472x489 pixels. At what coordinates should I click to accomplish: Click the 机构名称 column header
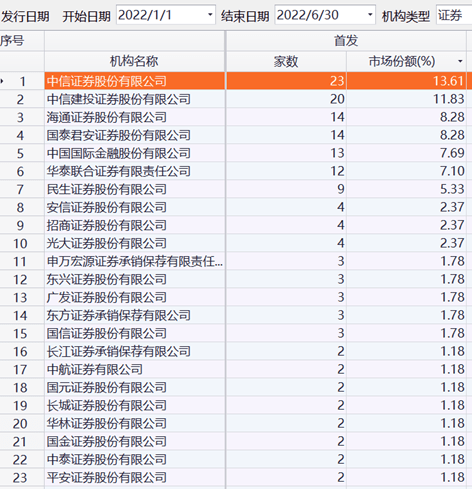pos(134,61)
